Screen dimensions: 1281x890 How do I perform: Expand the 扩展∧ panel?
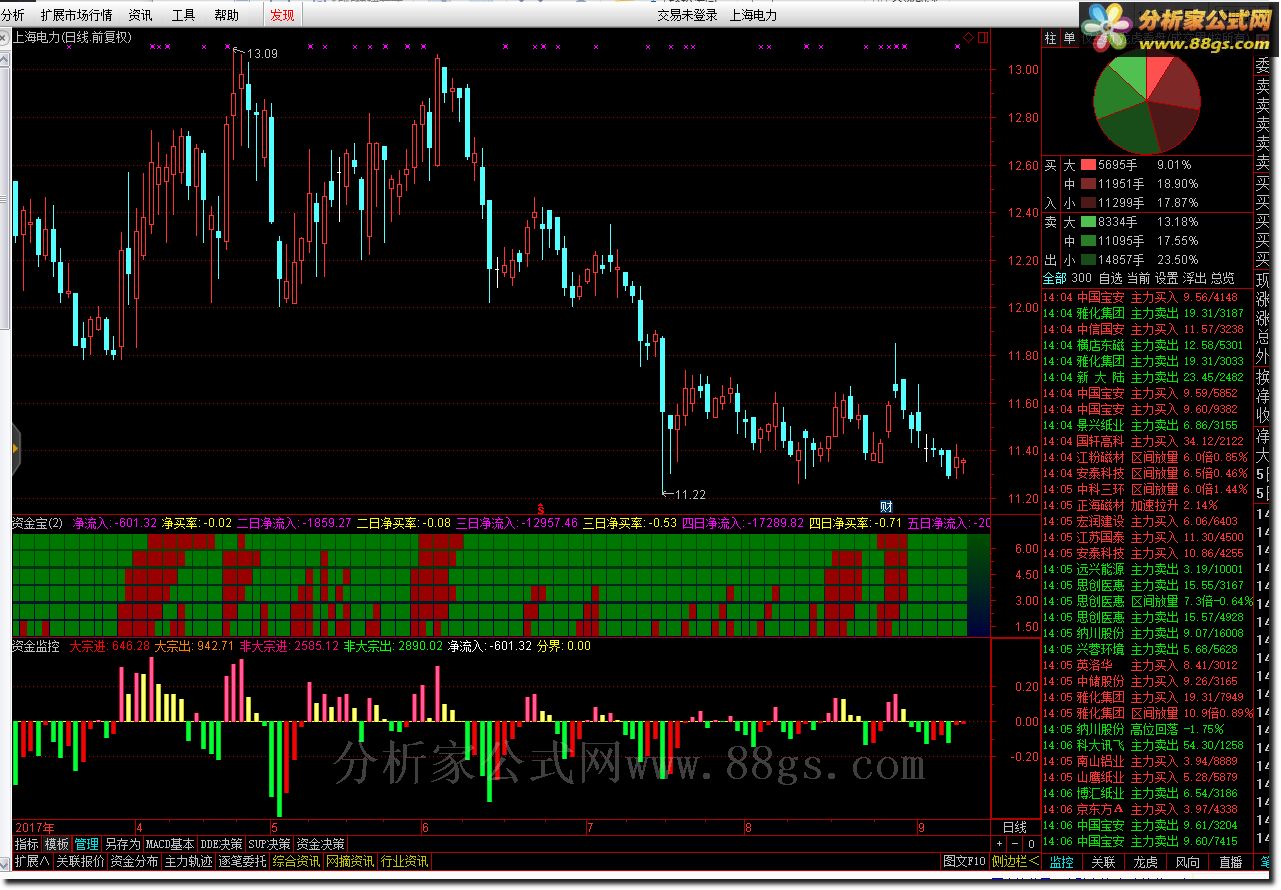pyautogui.click(x=32, y=861)
